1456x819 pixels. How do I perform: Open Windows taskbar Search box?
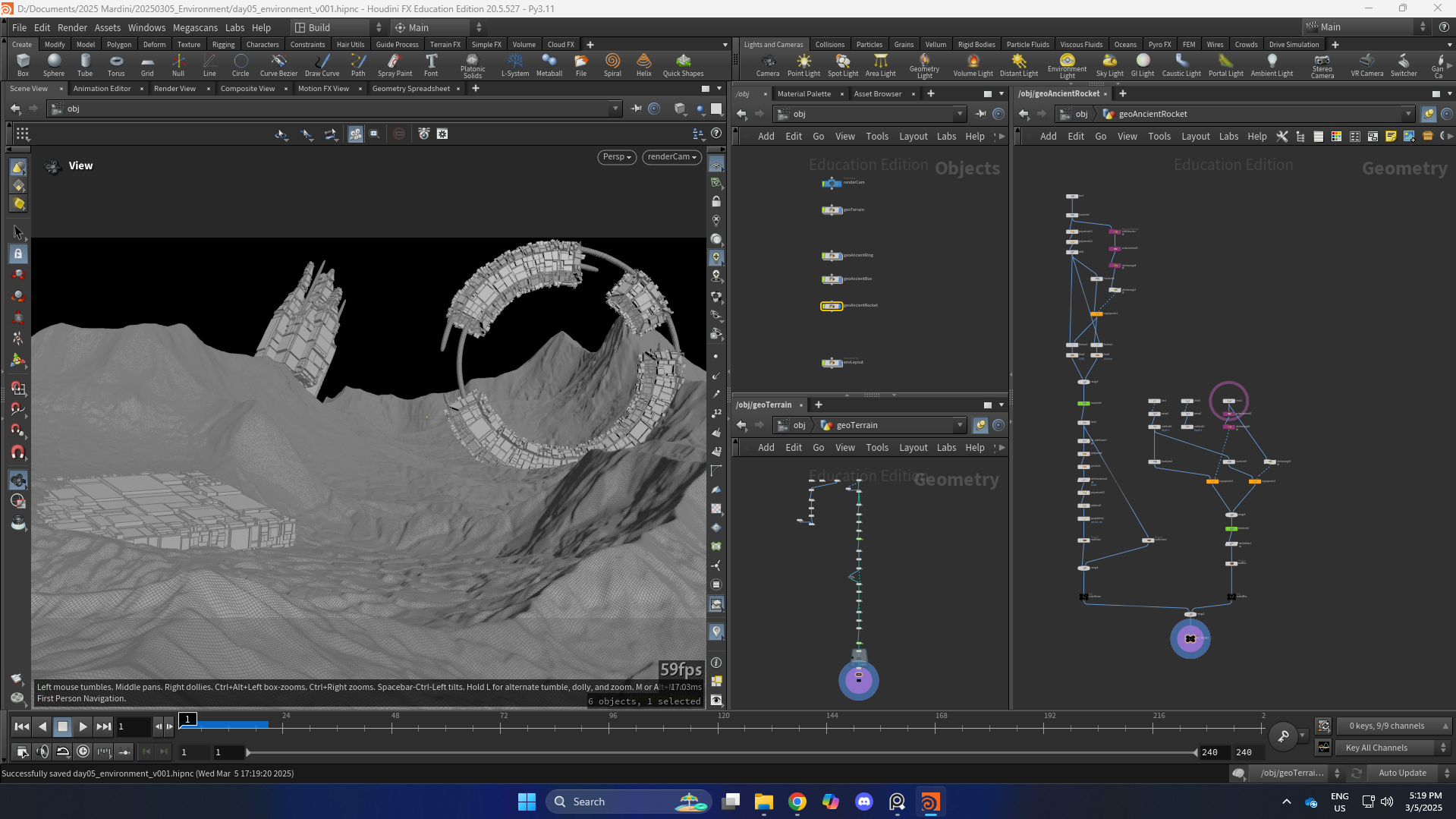pyautogui.click(x=627, y=802)
